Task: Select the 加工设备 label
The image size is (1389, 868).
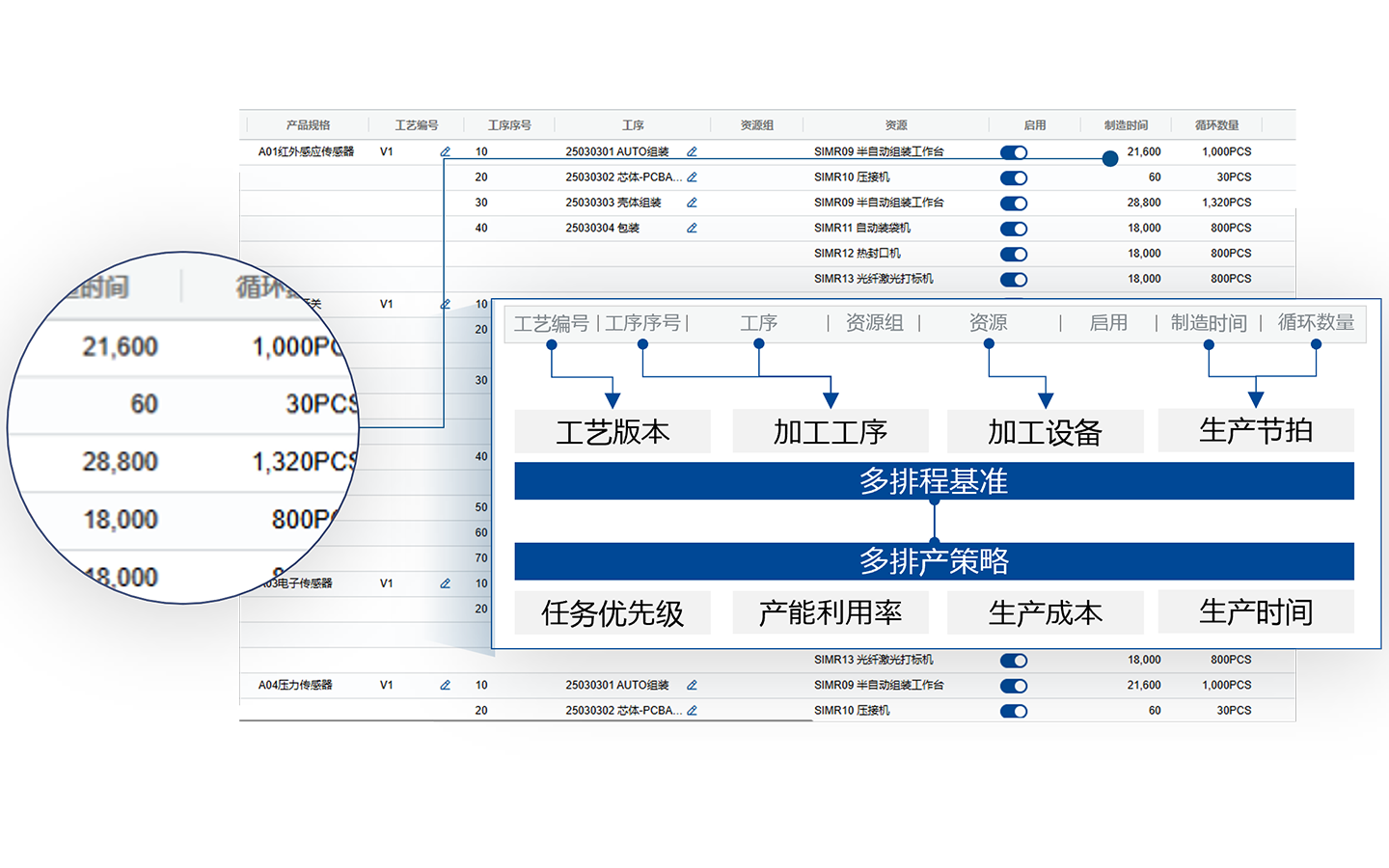Action: [1046, 431]
